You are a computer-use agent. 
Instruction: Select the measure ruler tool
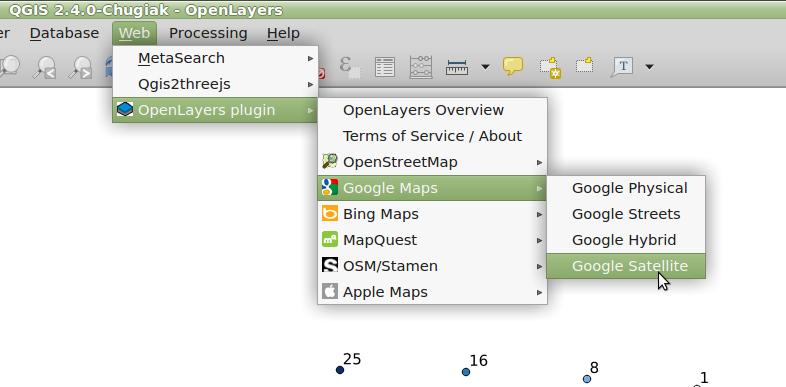click(x=457, y=67)
